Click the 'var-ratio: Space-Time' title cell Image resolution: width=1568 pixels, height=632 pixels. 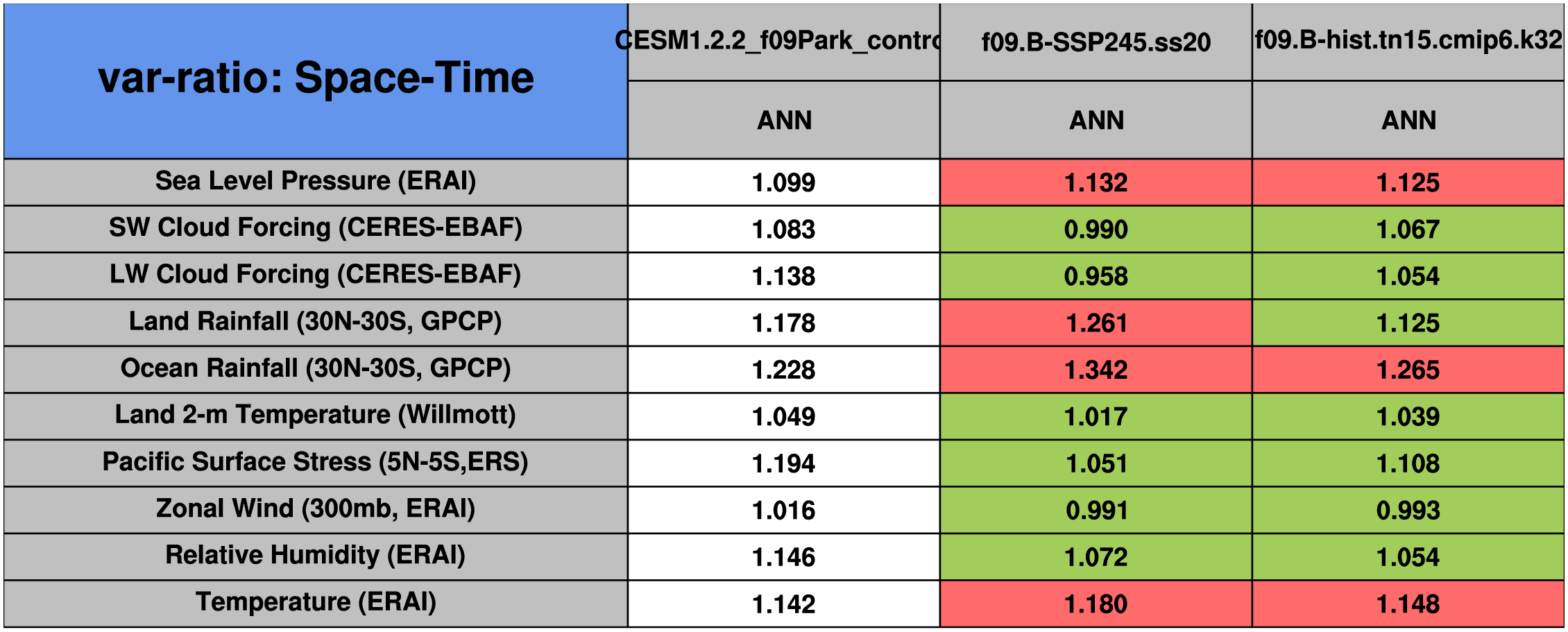click(x=316, y=78)
